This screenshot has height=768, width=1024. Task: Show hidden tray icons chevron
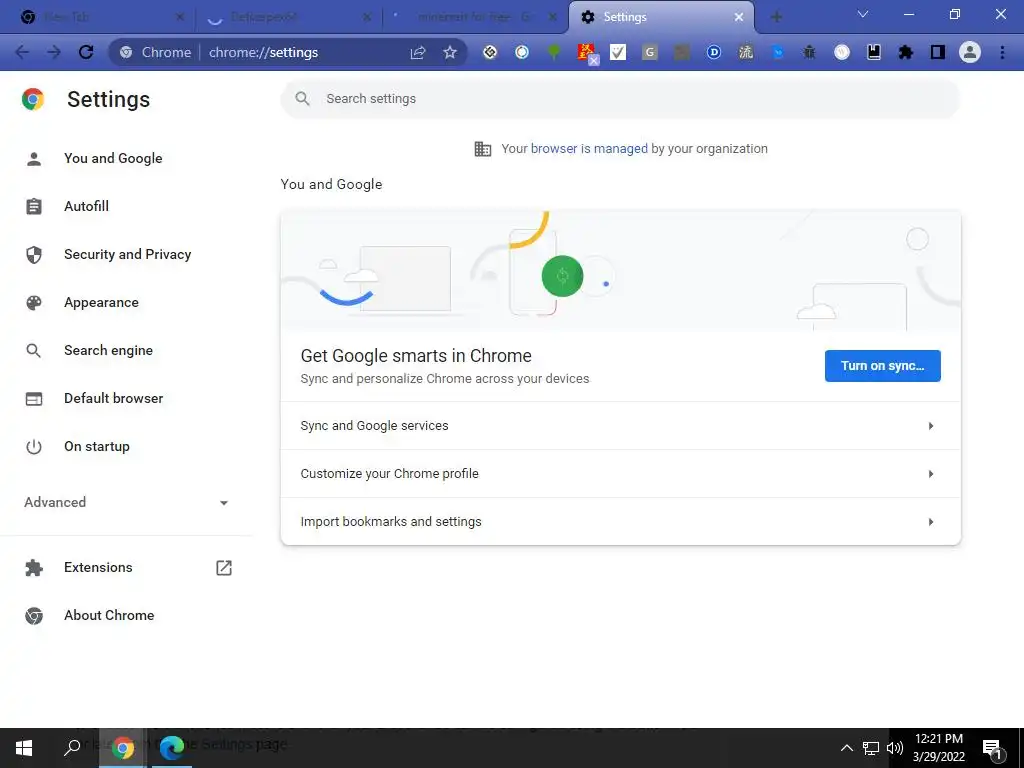(x=846, y=748)
